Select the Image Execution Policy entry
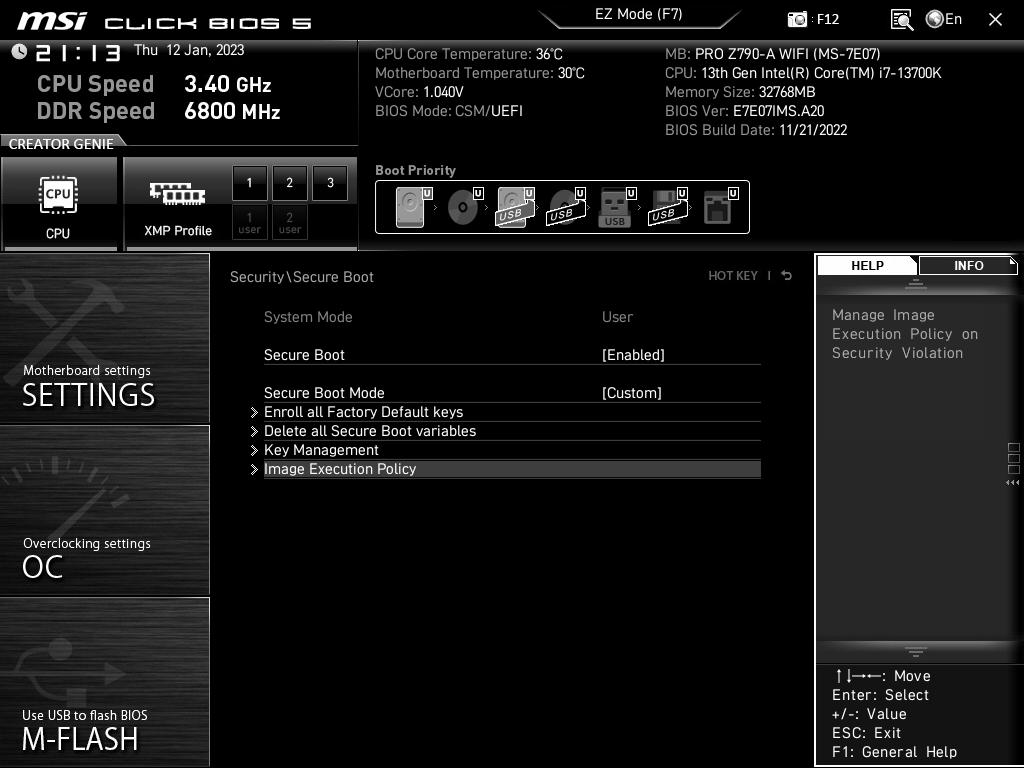The width and height of the screenshot is (1024, 768). click(341, 469)
